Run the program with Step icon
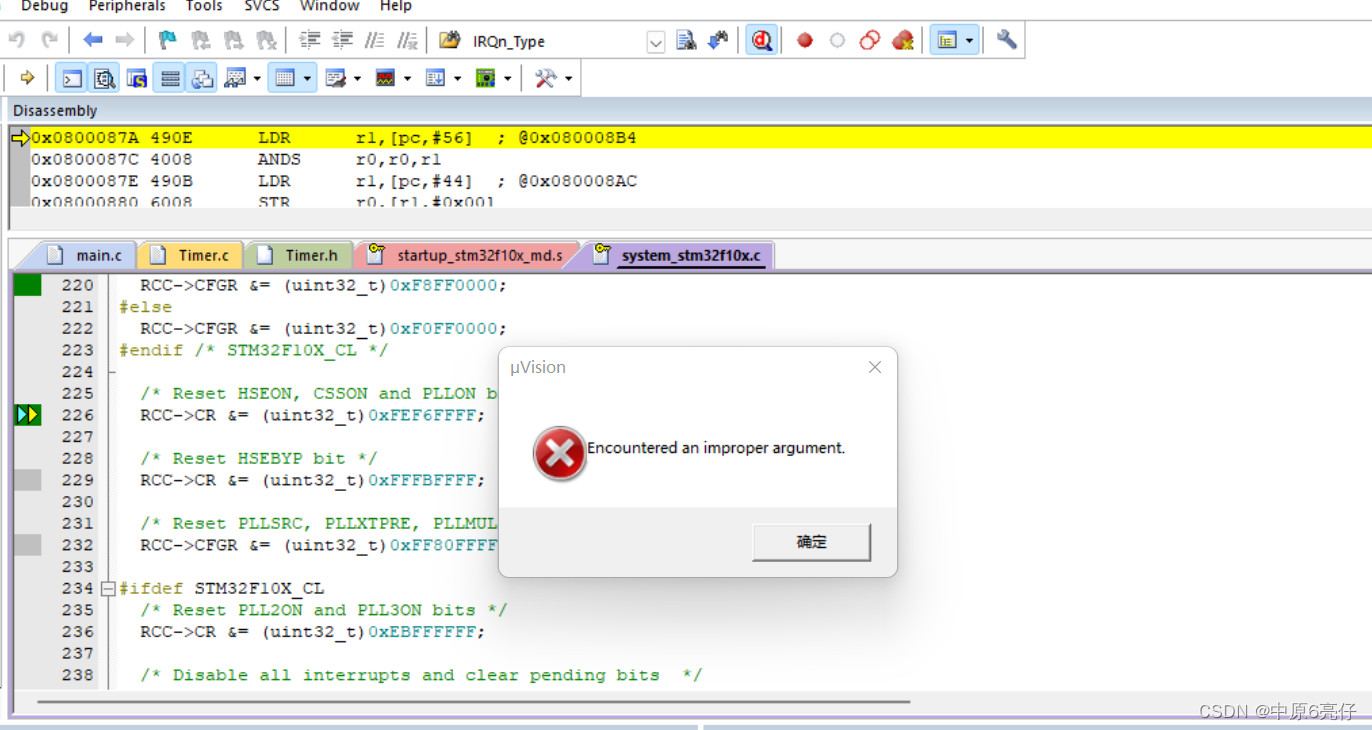The width and height of the screenshot is (1372, 730). (x=27, y=77)
